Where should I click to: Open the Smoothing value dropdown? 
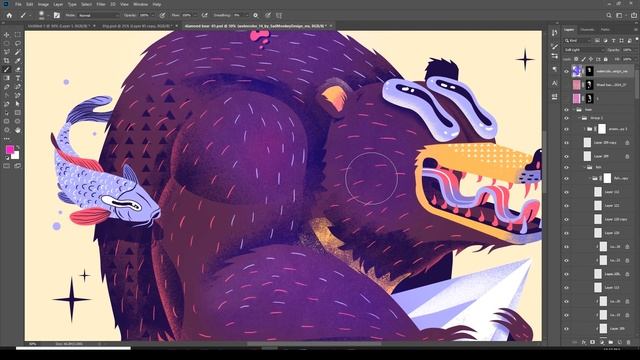tap(246, 16)
